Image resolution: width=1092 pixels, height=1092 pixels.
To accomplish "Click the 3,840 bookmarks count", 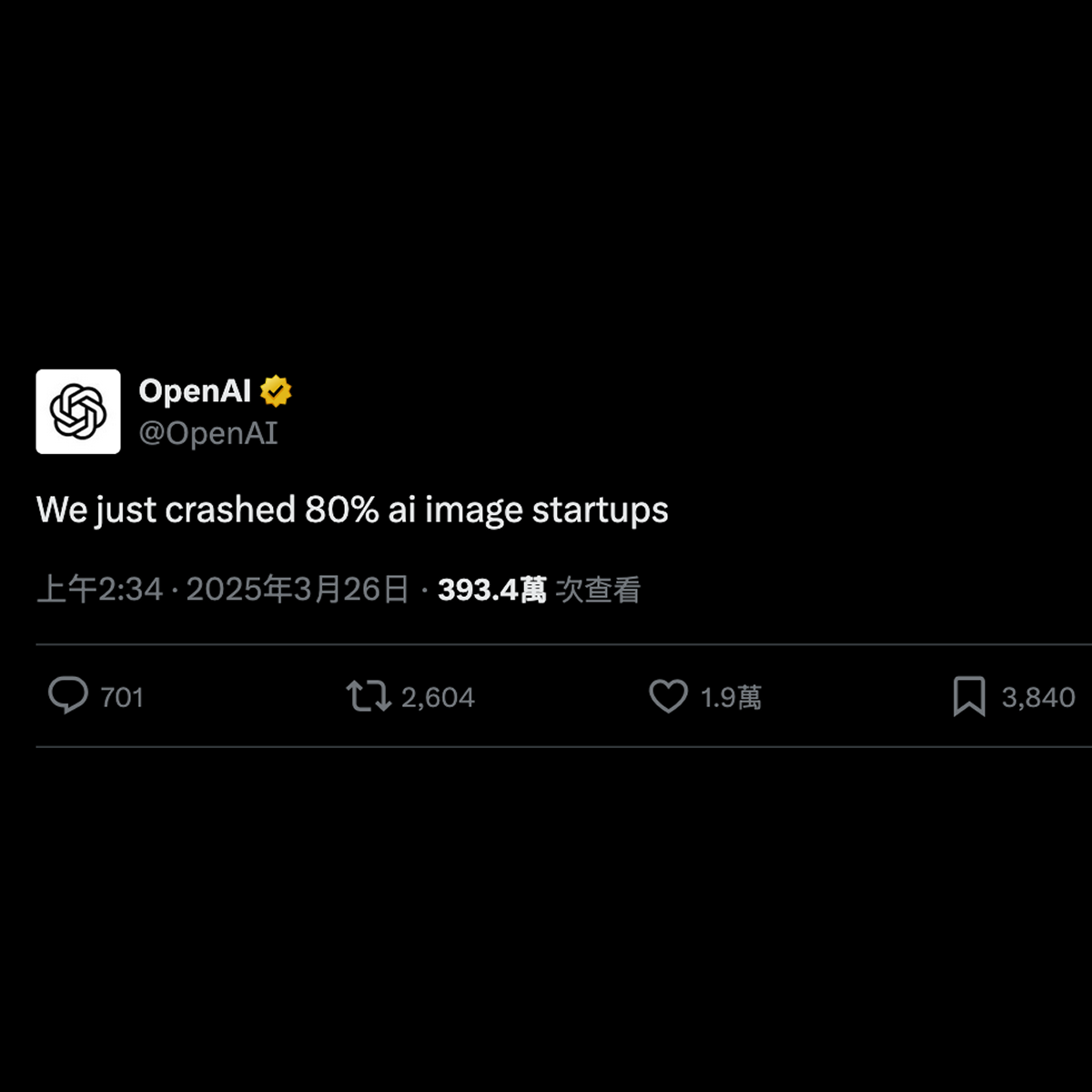I will pyautogui.click(x=1038, y=698).
